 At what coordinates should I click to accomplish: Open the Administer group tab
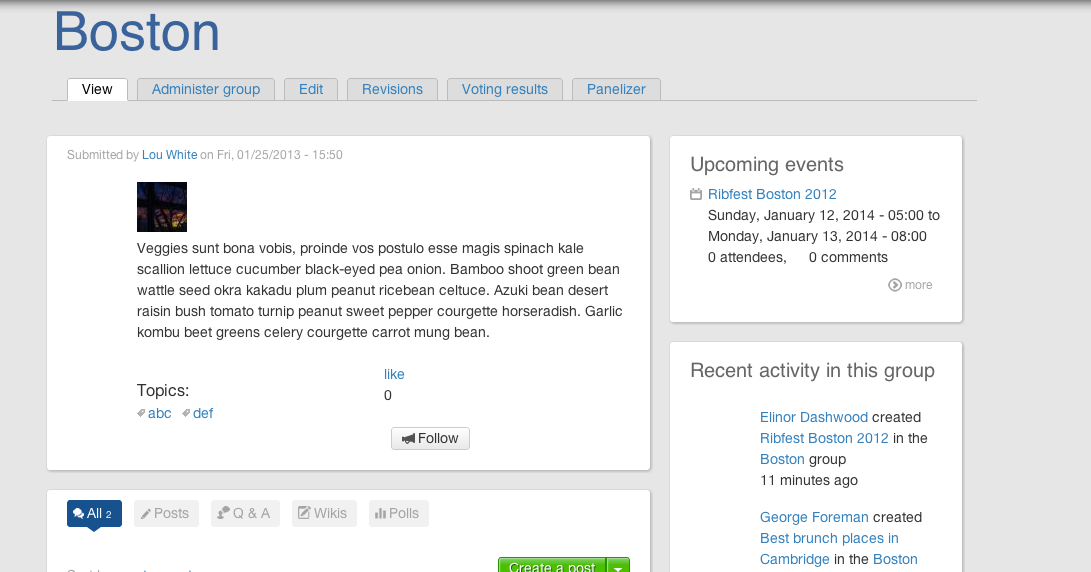[206, 89]
